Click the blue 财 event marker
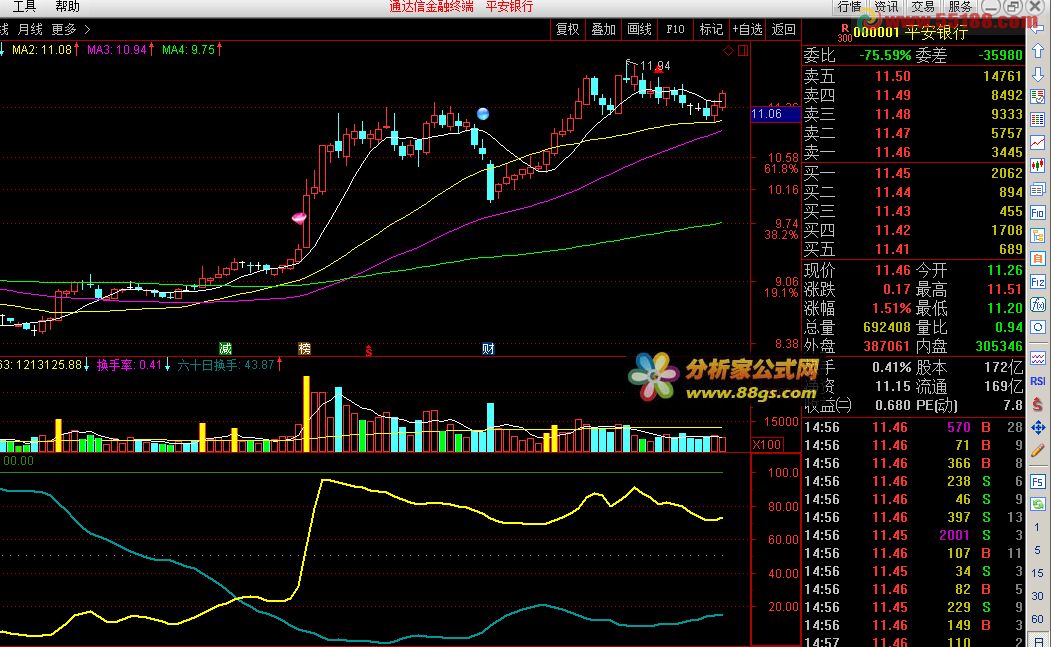This screenshot has width=1051, height=647. click(x=488, y=349)
